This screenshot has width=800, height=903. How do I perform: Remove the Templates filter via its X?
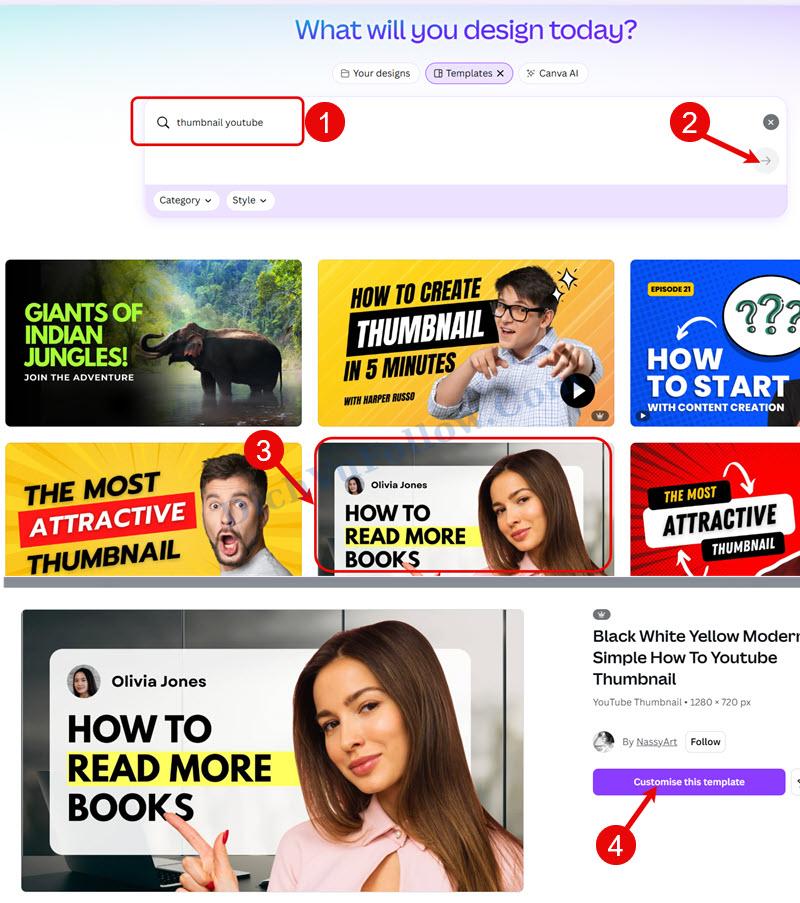[x=500, y=73]
